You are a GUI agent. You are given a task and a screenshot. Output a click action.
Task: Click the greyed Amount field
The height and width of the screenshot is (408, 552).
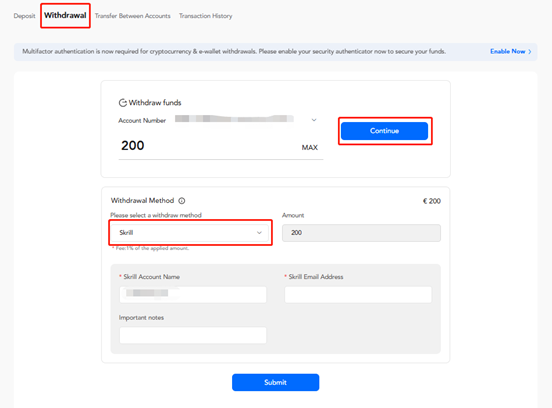[x=361, y=233]
